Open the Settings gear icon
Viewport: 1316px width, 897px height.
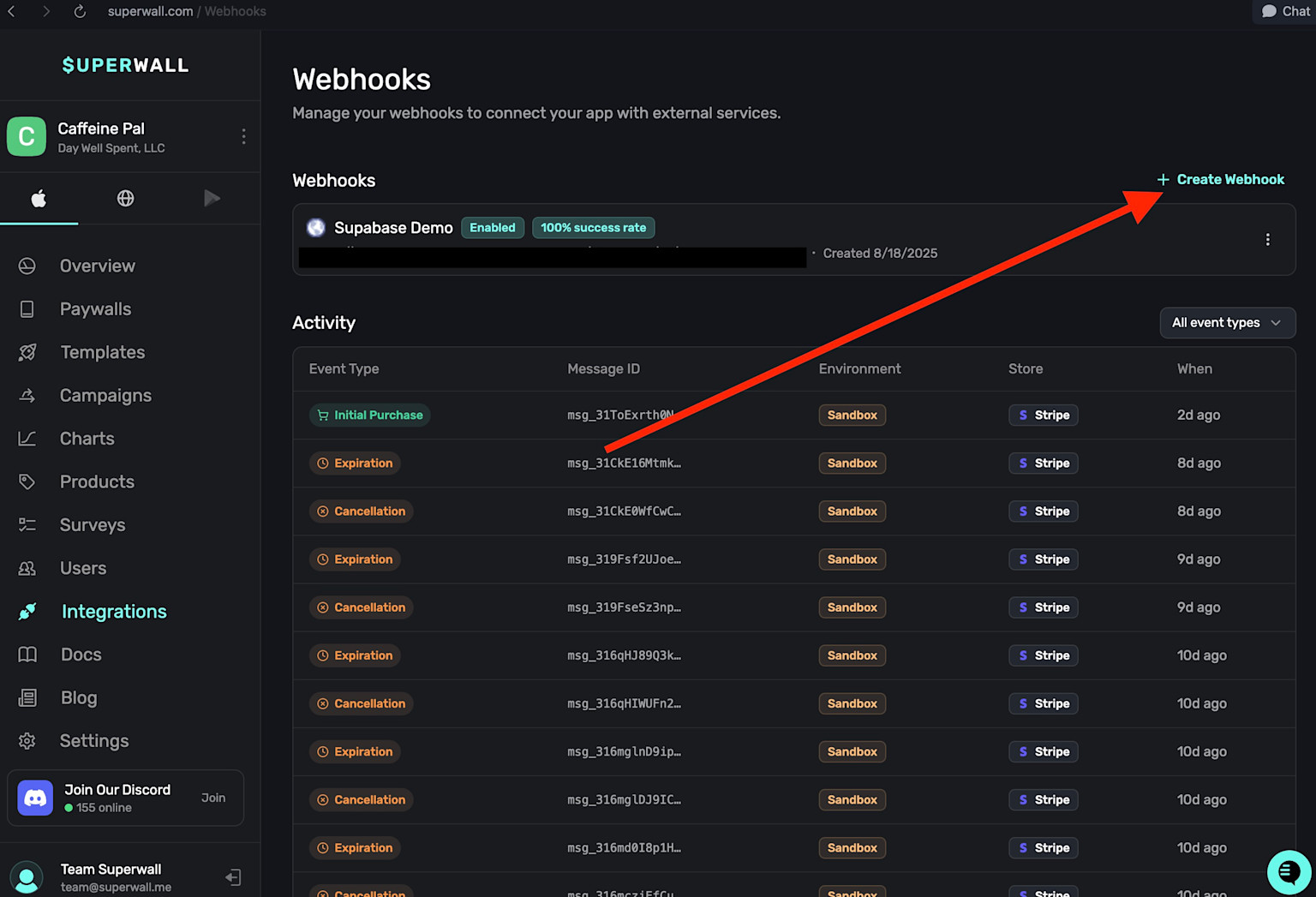(27, 741)
